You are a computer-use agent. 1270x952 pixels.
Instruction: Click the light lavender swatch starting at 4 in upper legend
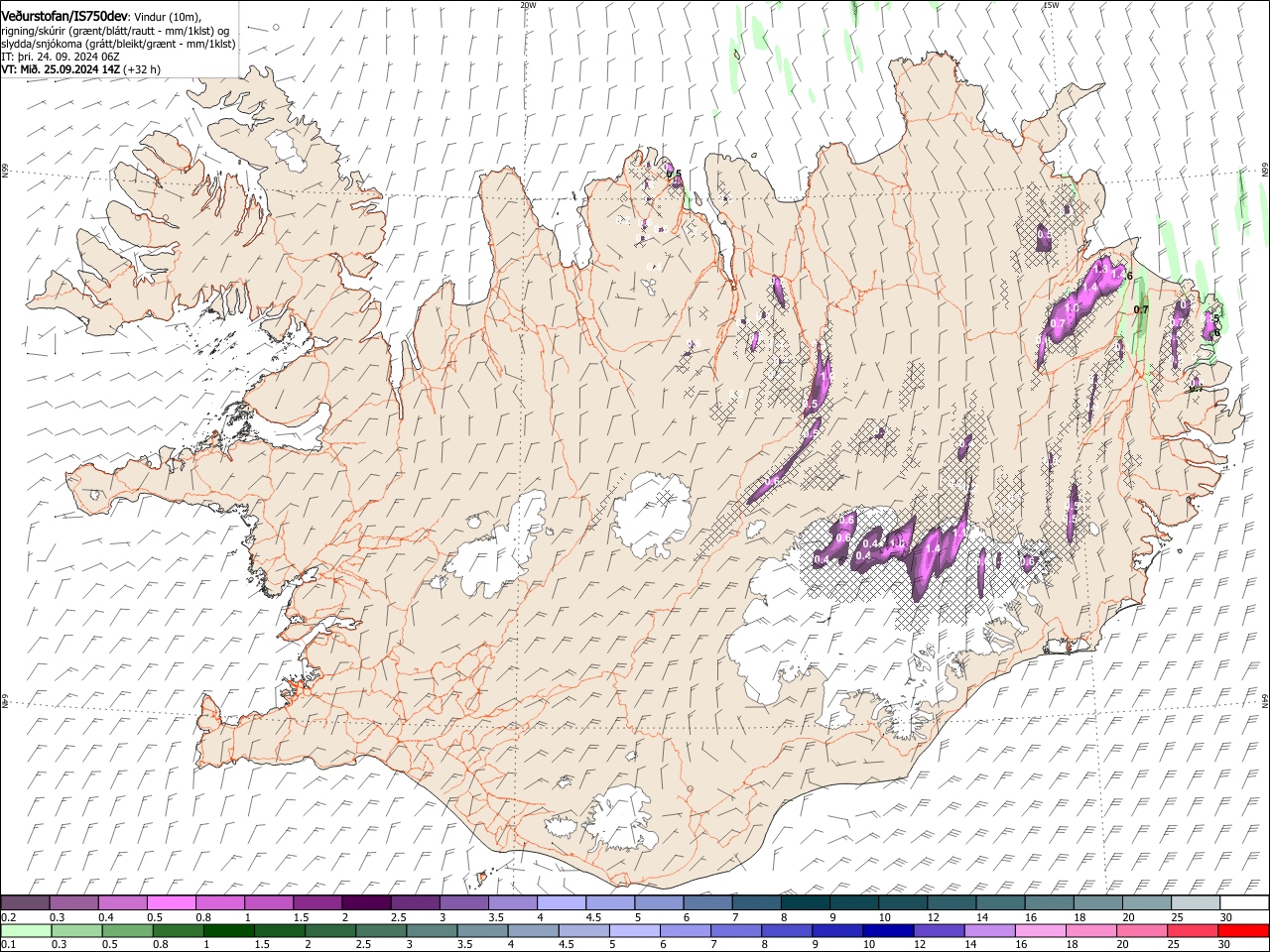(562, 903)
